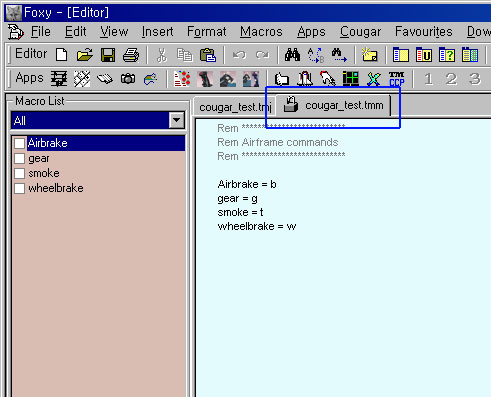
Task: Open the colorful wave app icon
Action: click(x=151, y=79)
